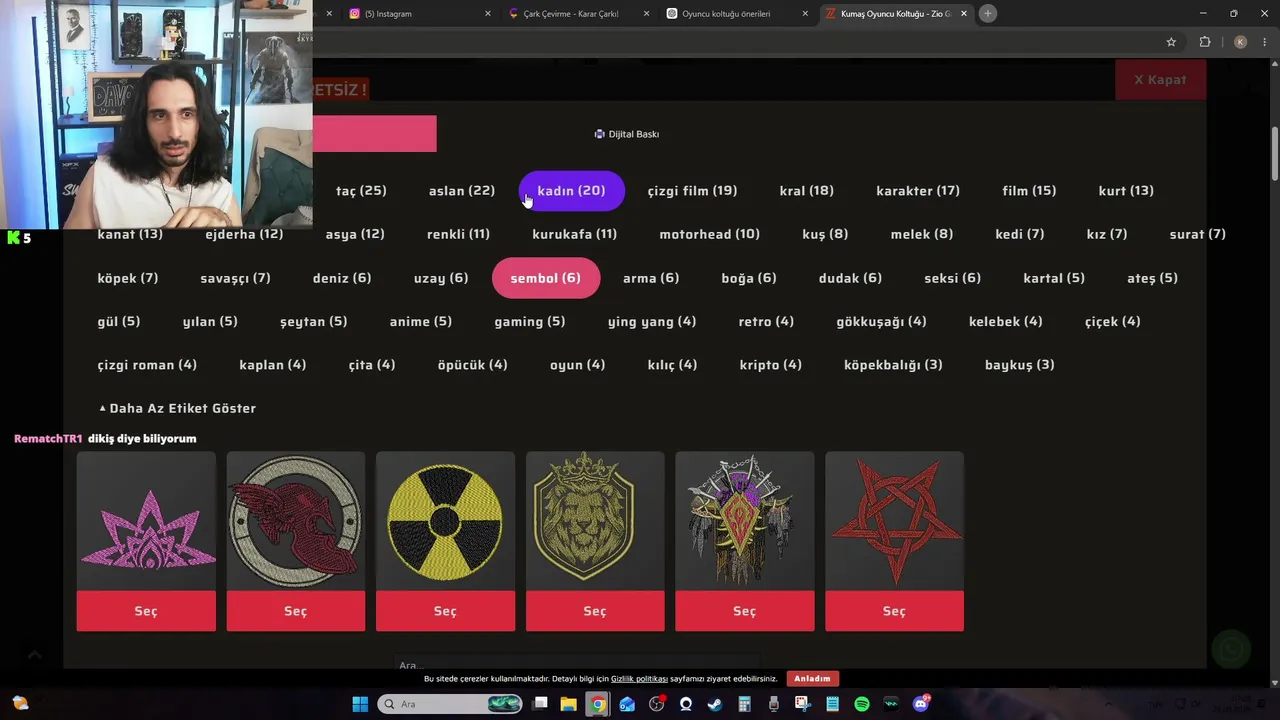Screen dimensions: 1280x720
Task: Select the gaming (5) tag
Action: click(x=529, y=321)
